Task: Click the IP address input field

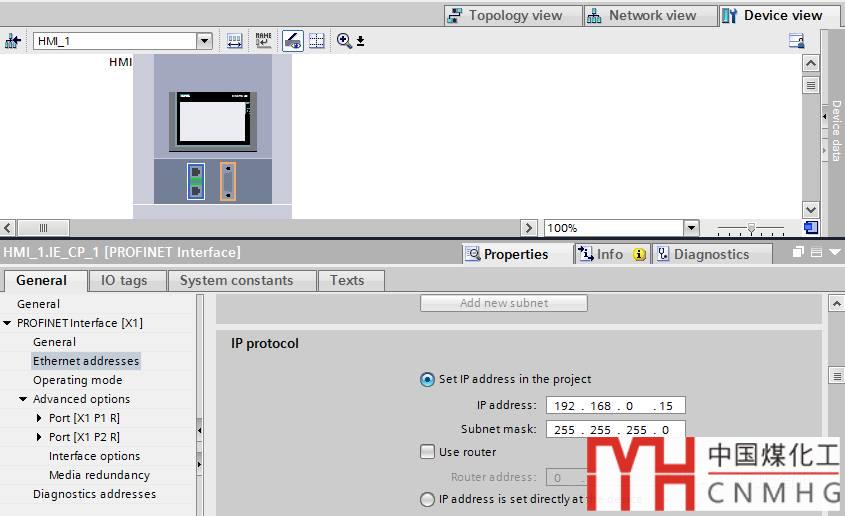Action: [610, 406]
